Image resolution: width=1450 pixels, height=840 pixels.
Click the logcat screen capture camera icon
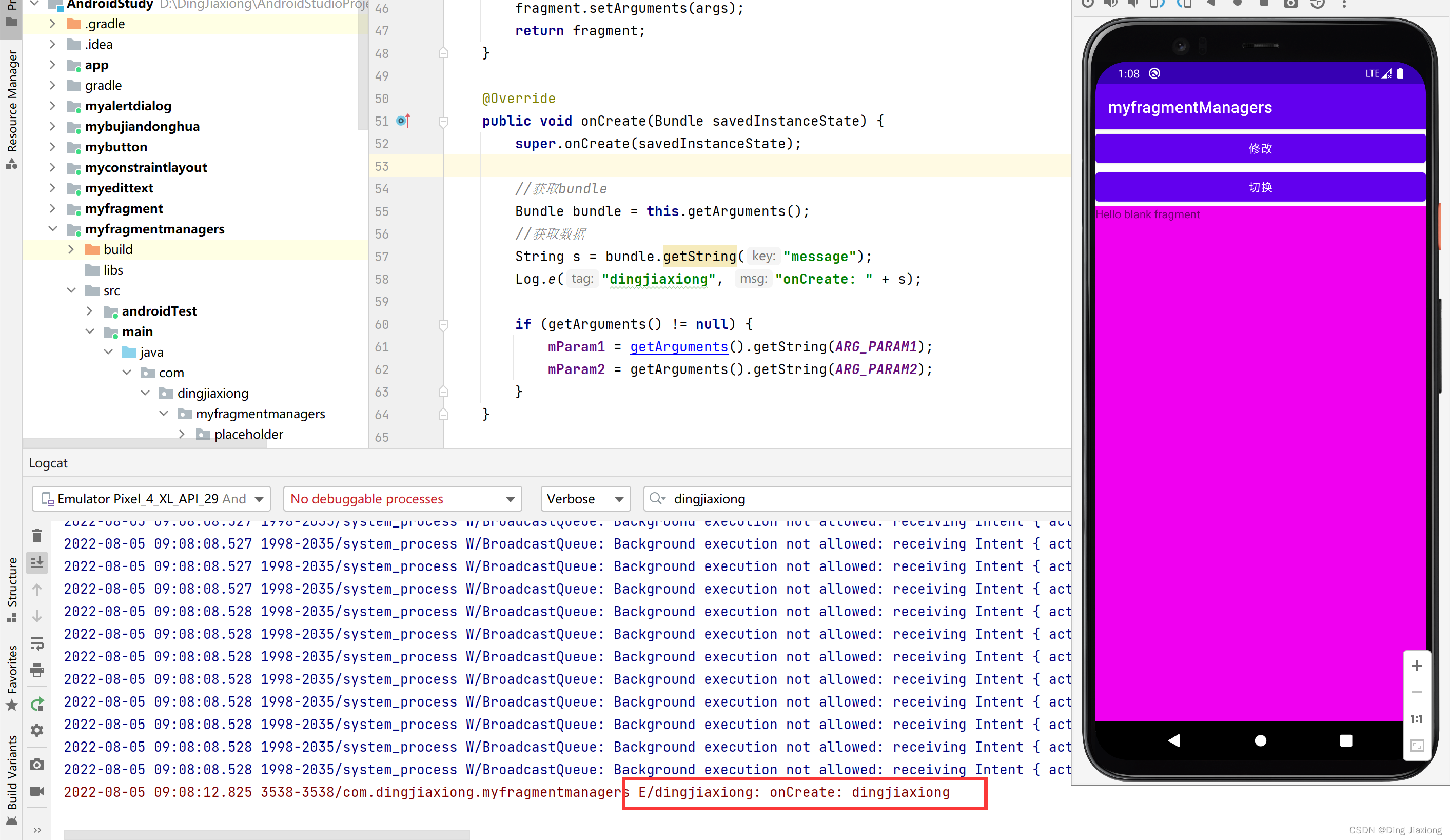click(37, 764)
